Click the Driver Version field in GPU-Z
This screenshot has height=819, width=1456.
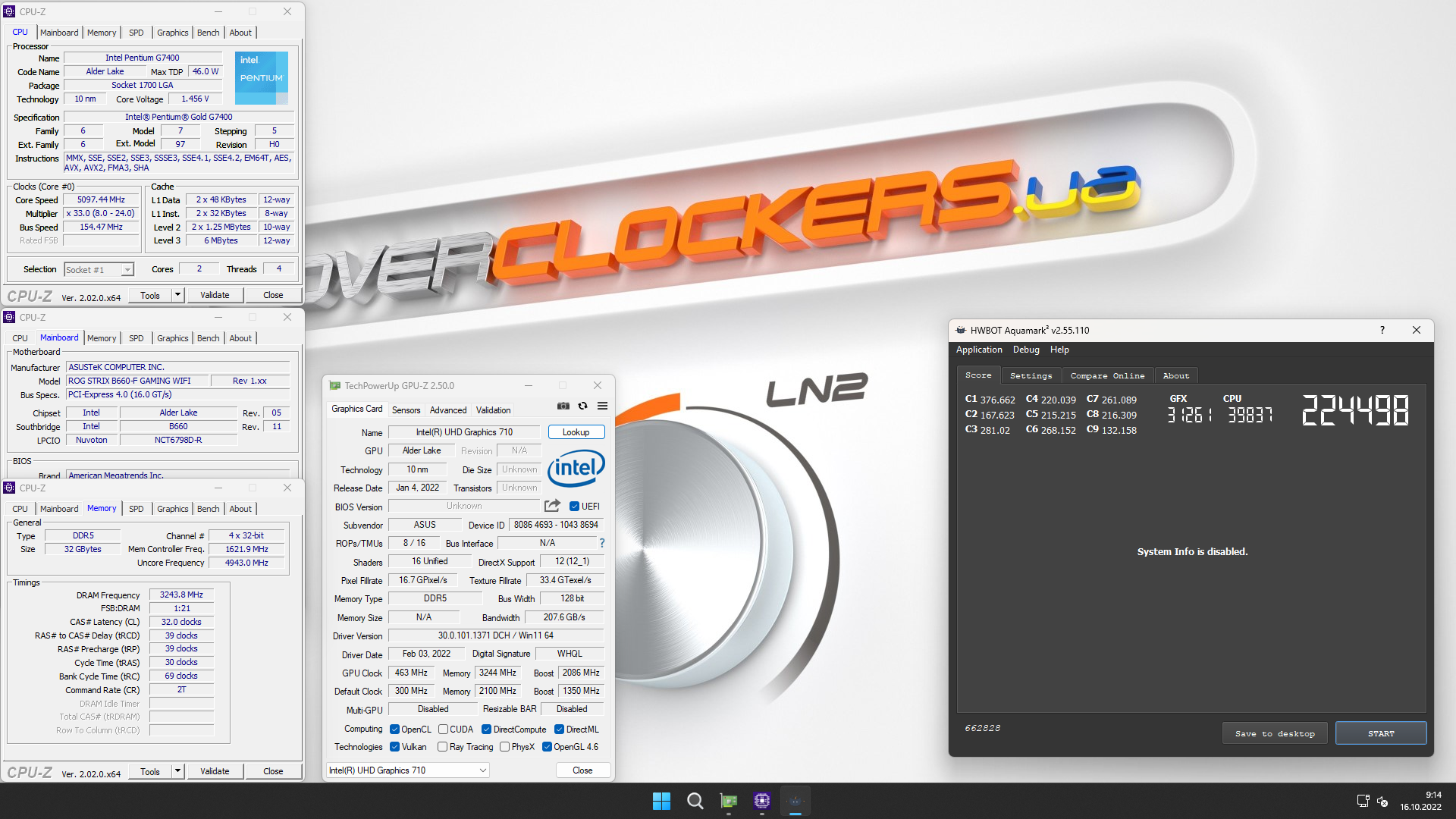(496, 635)
